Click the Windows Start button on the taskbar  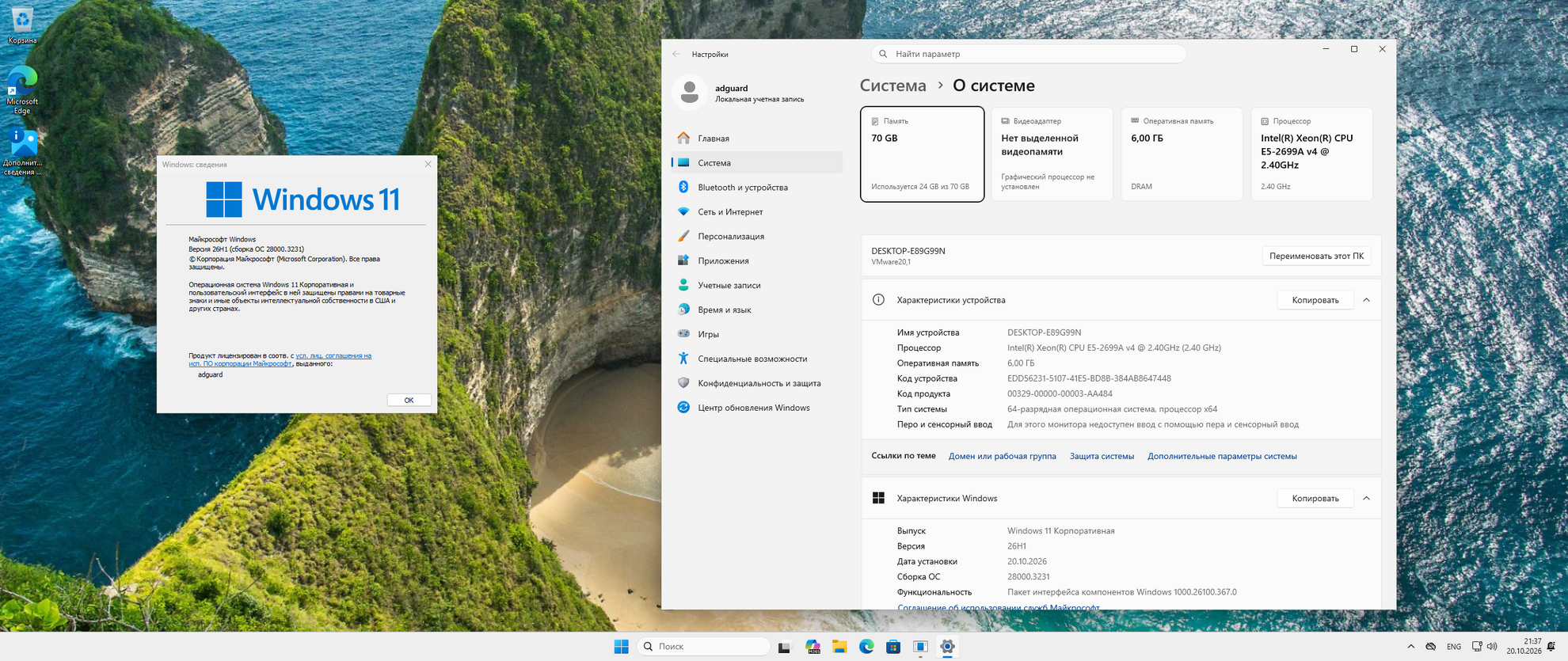tap(621, 647)
